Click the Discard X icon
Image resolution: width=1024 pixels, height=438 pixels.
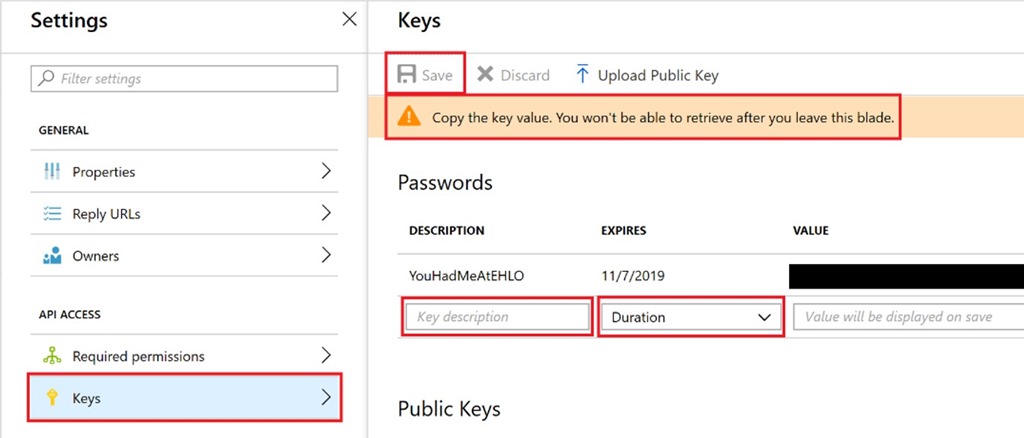tap(485, 75)
